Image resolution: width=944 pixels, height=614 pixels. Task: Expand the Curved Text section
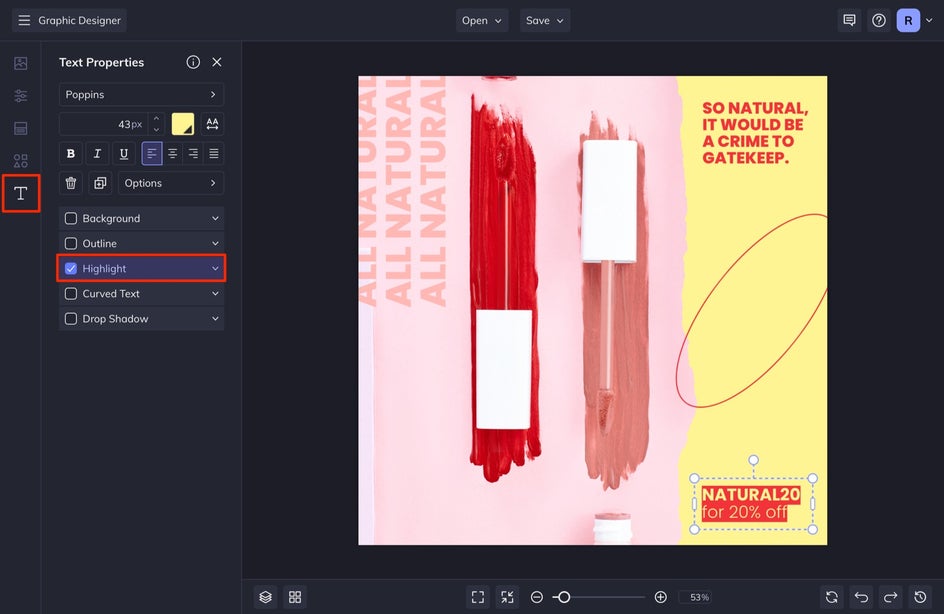tap(215, 294)
